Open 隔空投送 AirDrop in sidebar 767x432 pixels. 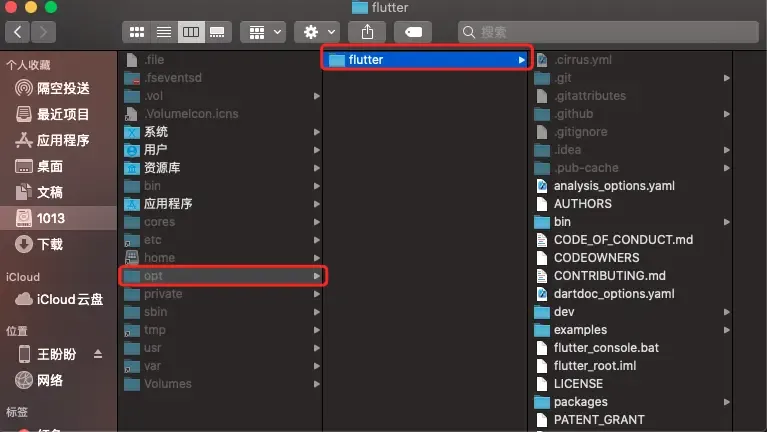(x=59, y=88)
